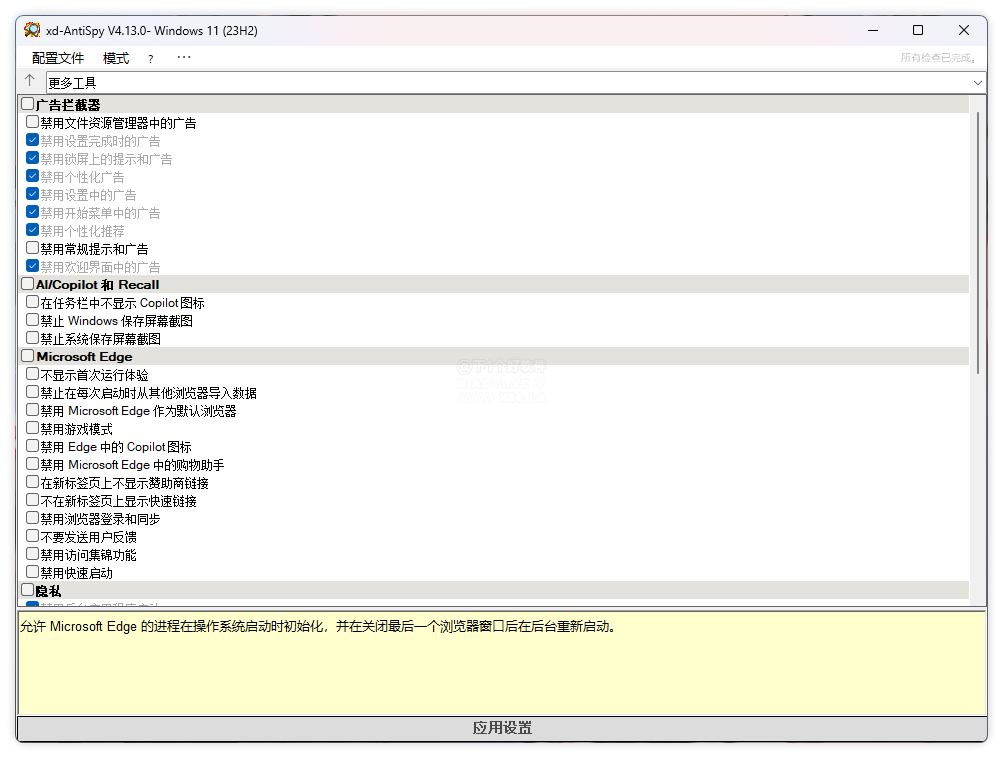Toggle the 隐私 group checkbox

pyautogui.click(x=28, y=590)
